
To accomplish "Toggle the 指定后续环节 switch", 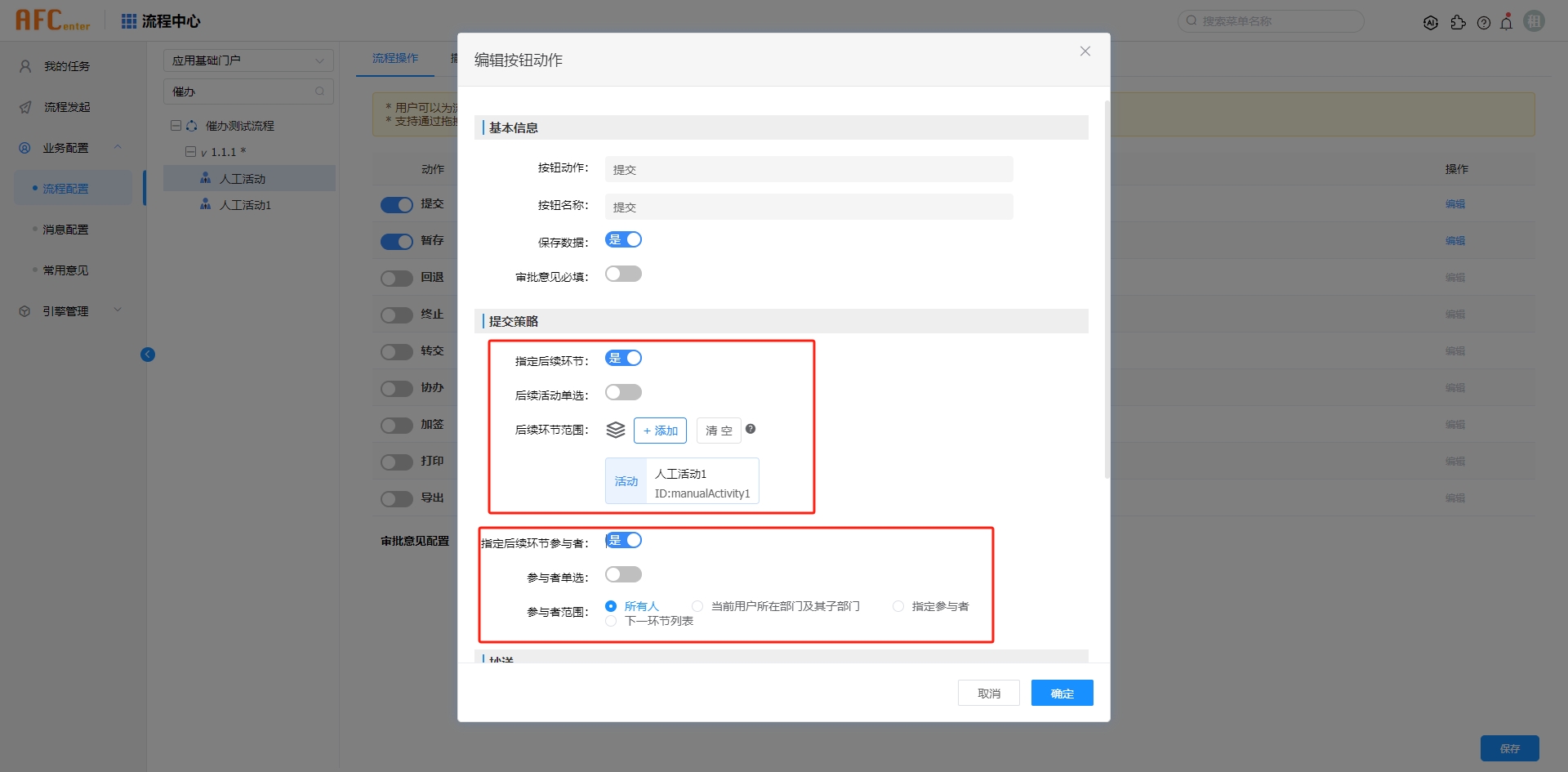I will [x=623, y=358].
